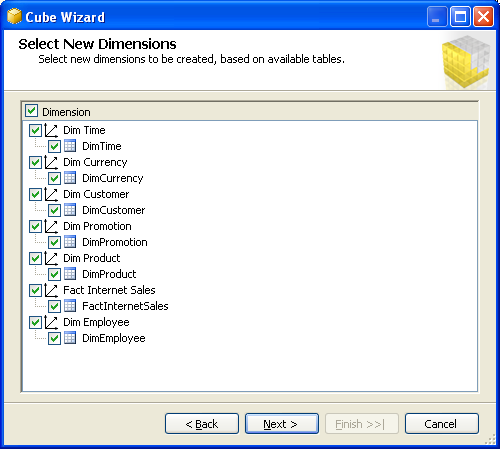Image resolution: width=500 pixels, height=449 pixels.
Task: Click the Dim Currency dimension axis icon
Action: 51,162
